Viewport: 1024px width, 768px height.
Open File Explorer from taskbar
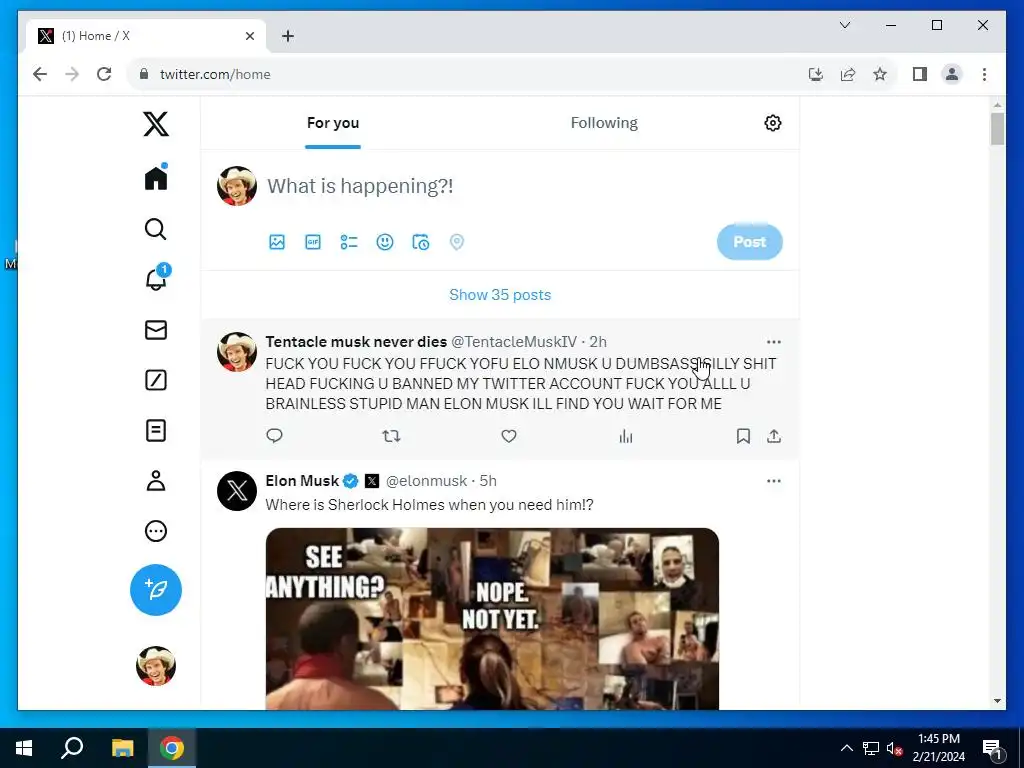point(122,748)
